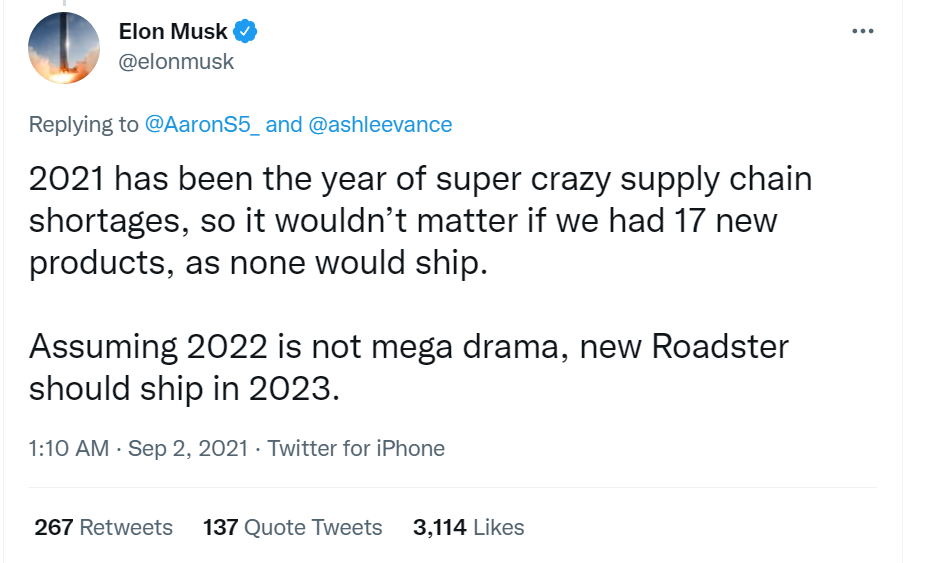Click the word Roadster in the tweet
This screenshot has width=935, height=563.
719,347
